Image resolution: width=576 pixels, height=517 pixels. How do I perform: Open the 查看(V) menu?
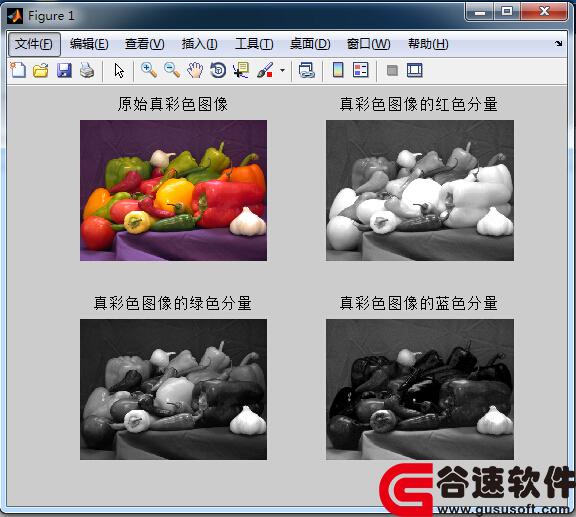coord(144,44)
